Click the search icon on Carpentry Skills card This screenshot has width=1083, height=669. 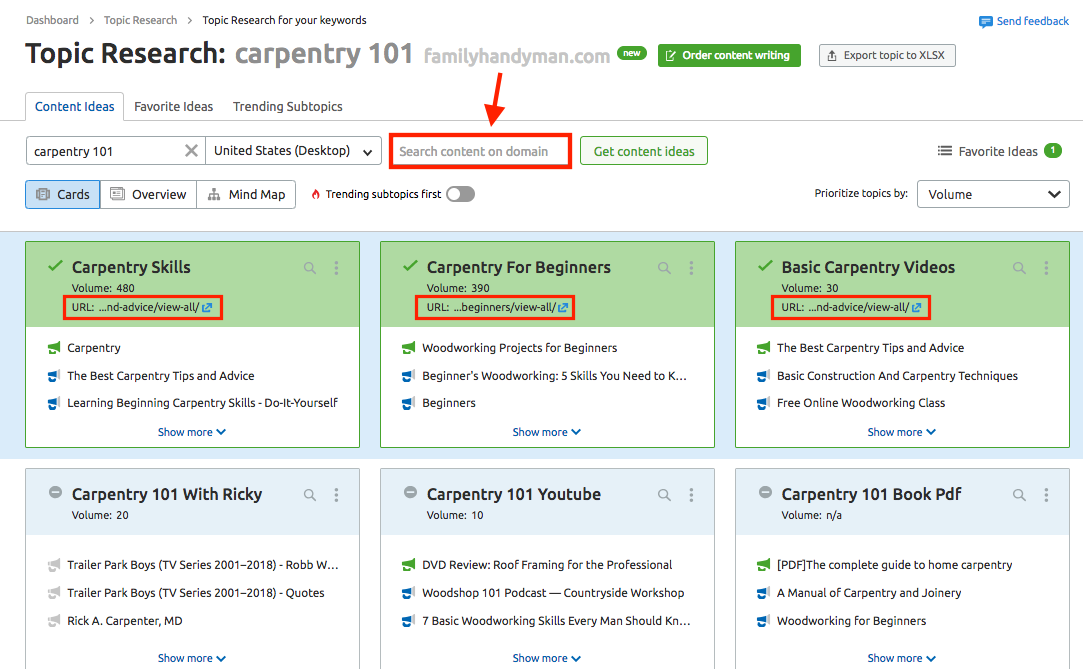tap(310, 268)
